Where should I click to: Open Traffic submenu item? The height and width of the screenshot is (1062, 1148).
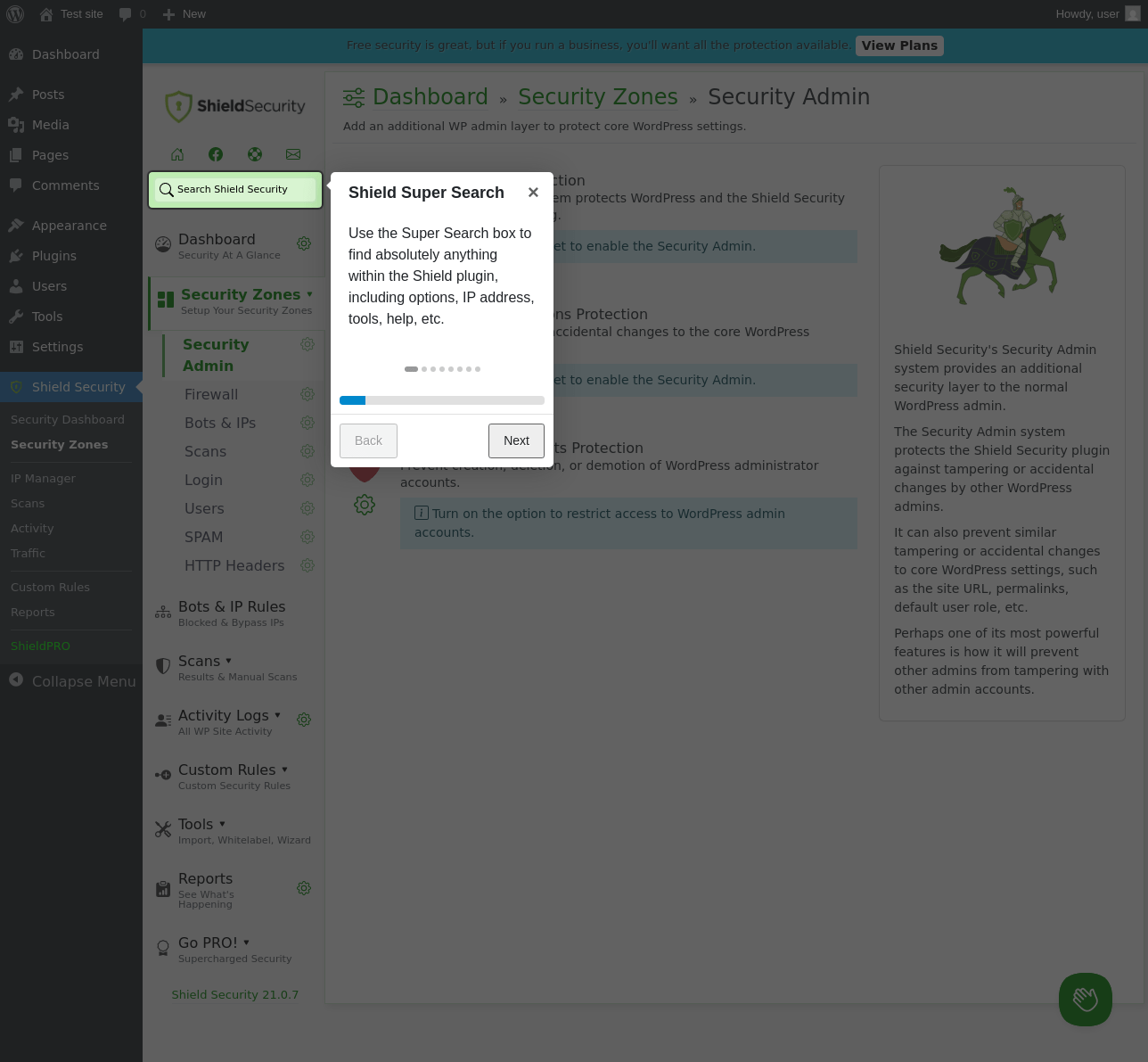(x=28, y=554)
